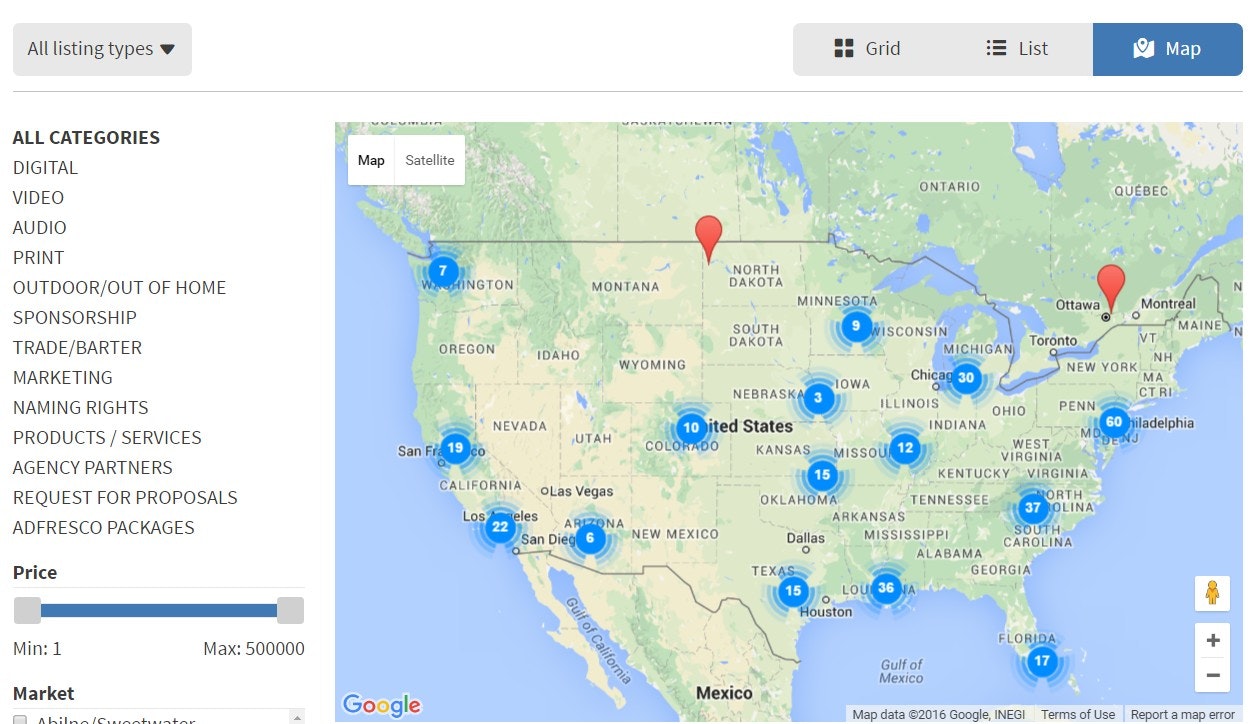Select the red pin in North Dakota
The height and width of the screenshot is (724, 1256).
pos(709,238)
